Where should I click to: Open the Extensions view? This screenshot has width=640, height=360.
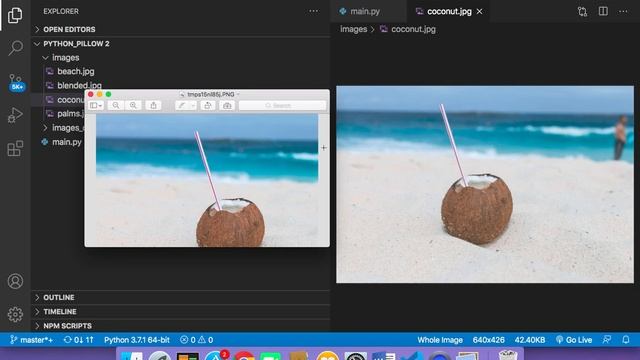coord(15,148)
